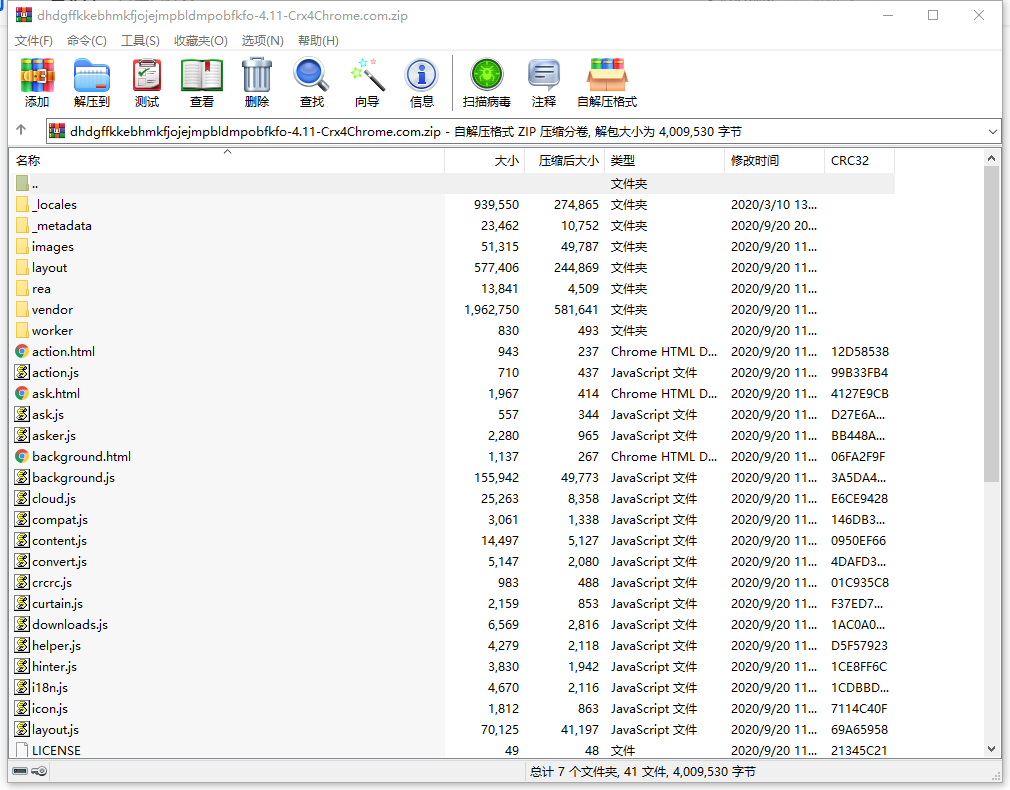Image resolution: width=1010 pixels, height=790 pixels.
Task: Select the _locales folder icon
Action: (x=23, y=205)
